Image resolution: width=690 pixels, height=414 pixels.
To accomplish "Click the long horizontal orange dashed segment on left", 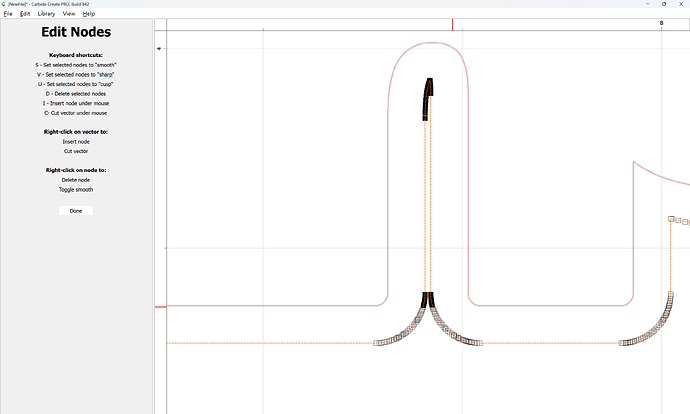I will pos(270,343).
